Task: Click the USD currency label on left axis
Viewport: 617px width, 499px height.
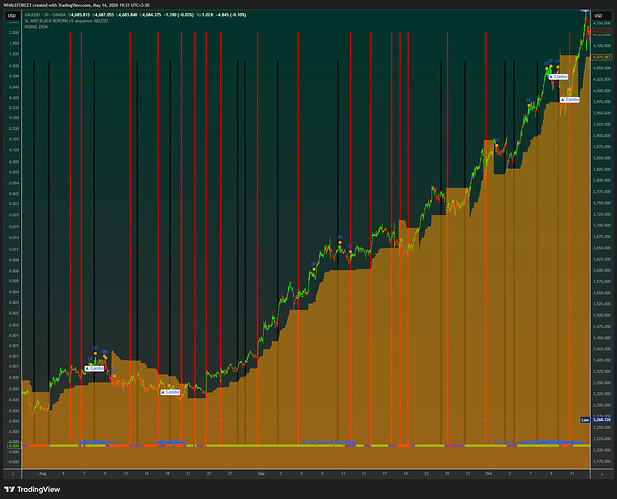Action: [x=12, y=16]
